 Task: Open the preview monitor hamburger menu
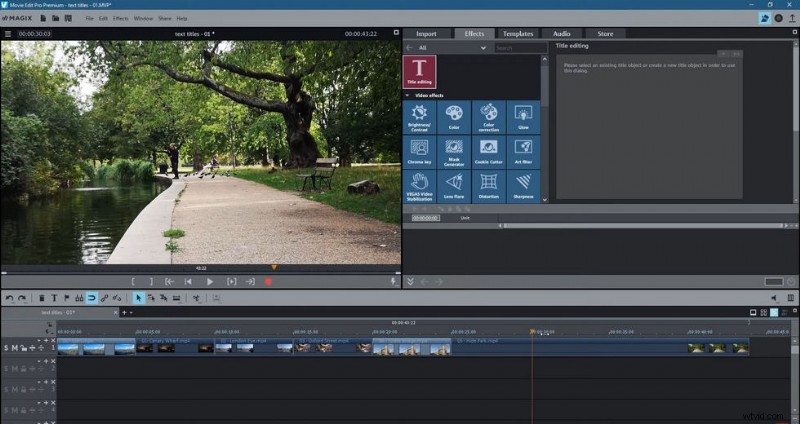point(8,34)
